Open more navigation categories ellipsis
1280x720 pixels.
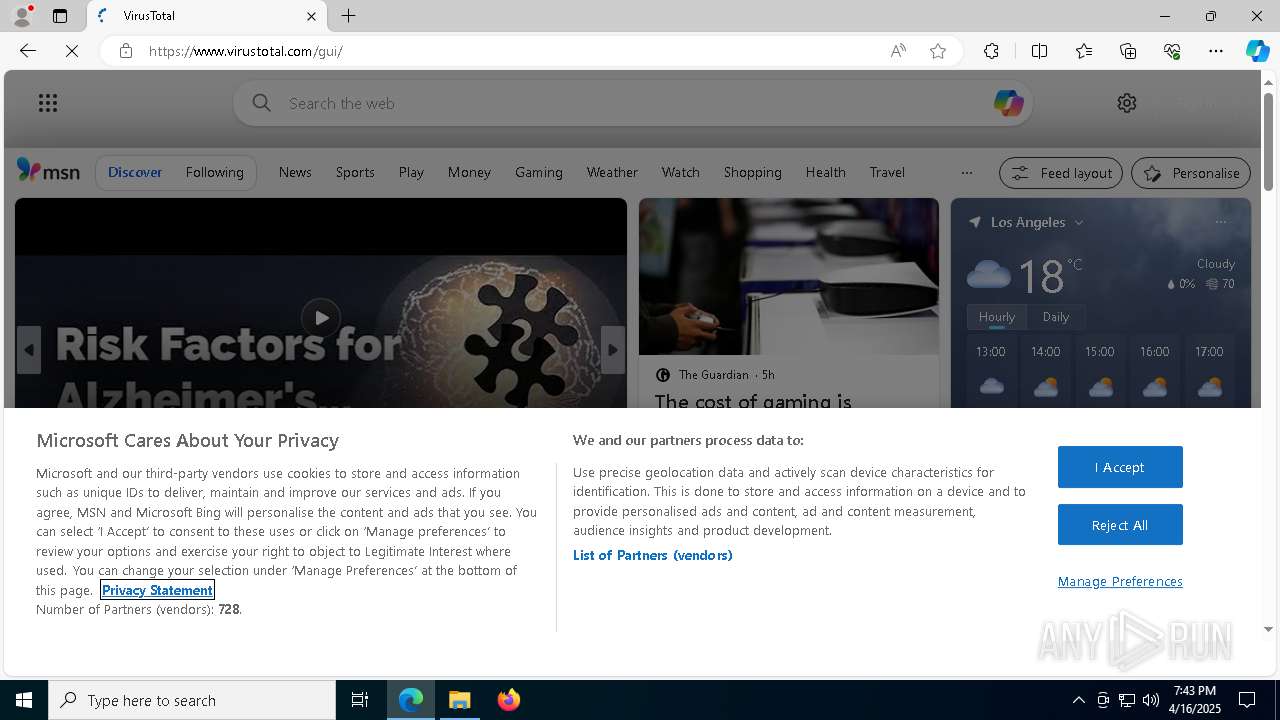(x=966, y=172)
